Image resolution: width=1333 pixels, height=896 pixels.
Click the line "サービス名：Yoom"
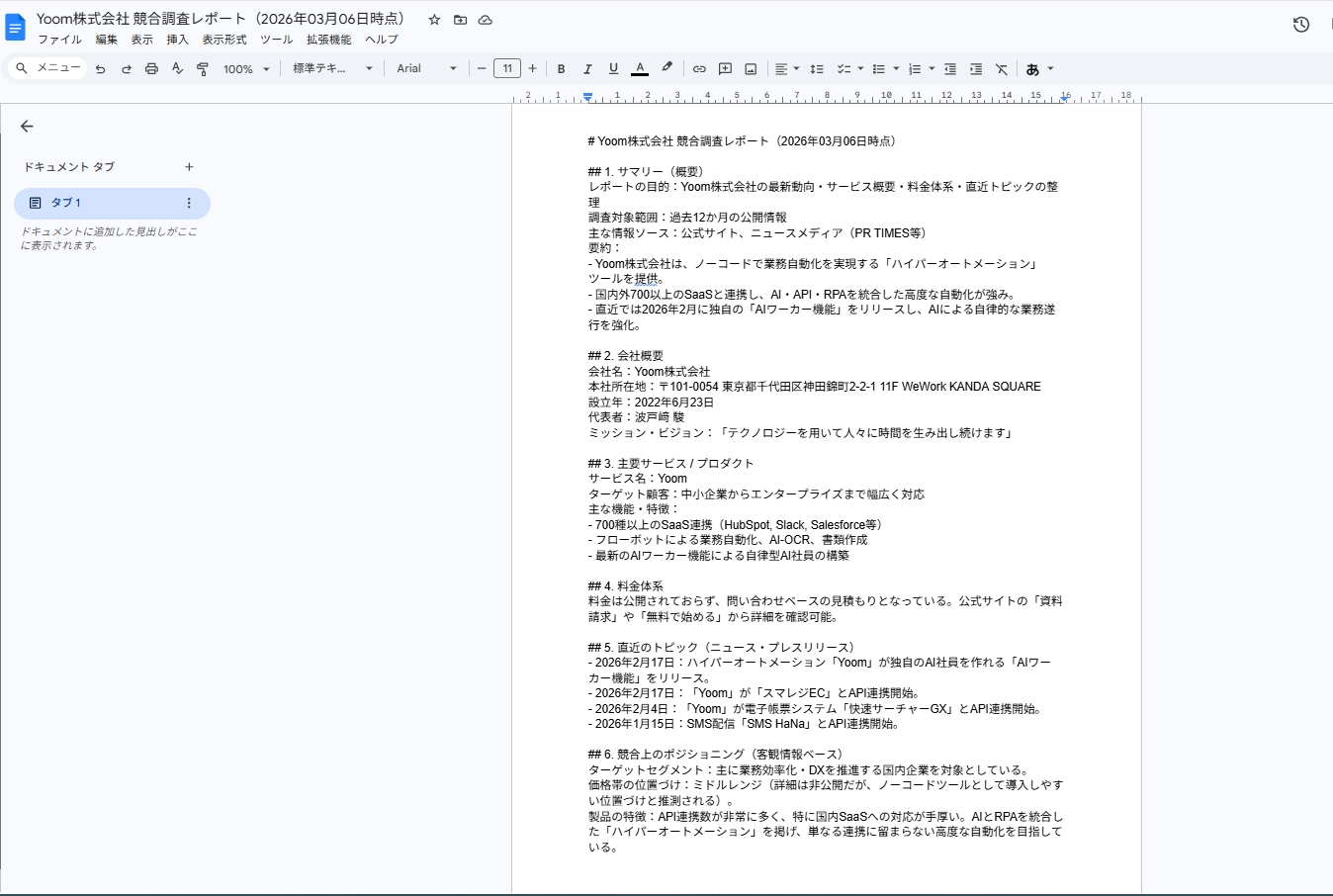pos(638,479)
